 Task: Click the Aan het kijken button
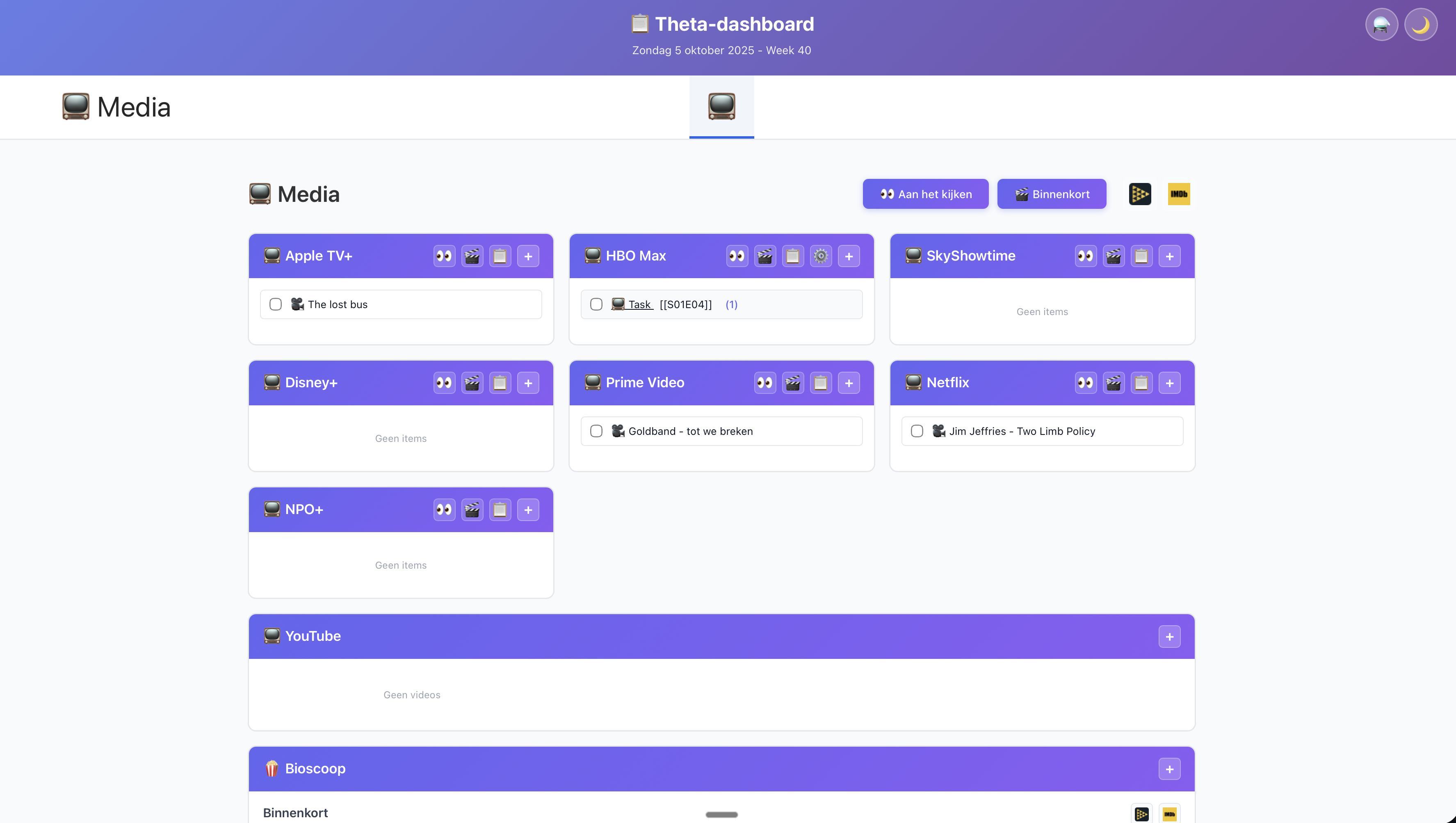(x=925, y=194)
